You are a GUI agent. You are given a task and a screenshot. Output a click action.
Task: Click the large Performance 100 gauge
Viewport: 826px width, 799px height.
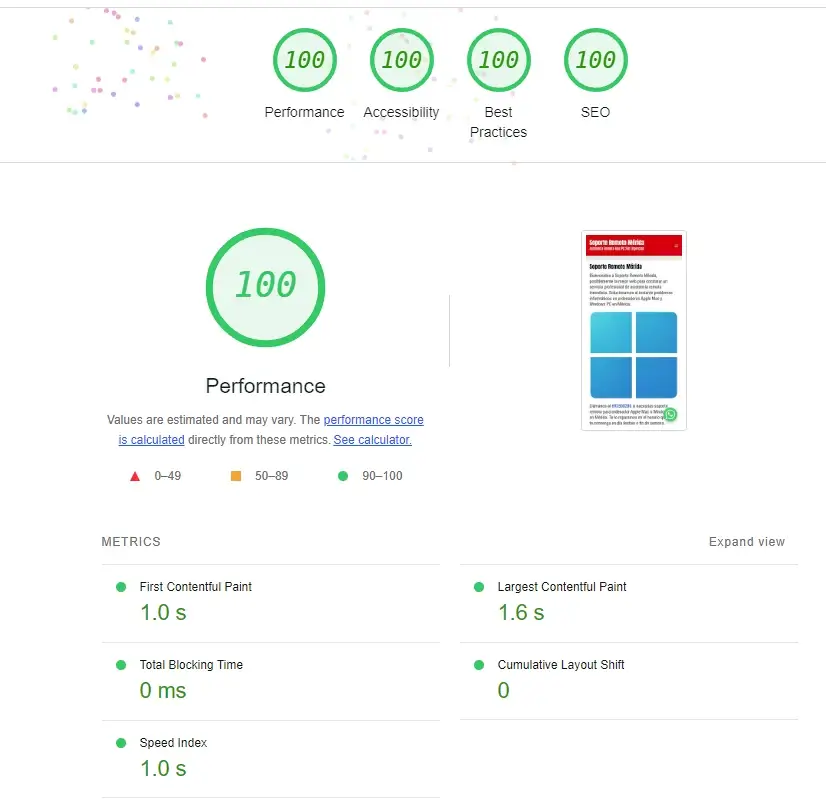tap(265, 287)
